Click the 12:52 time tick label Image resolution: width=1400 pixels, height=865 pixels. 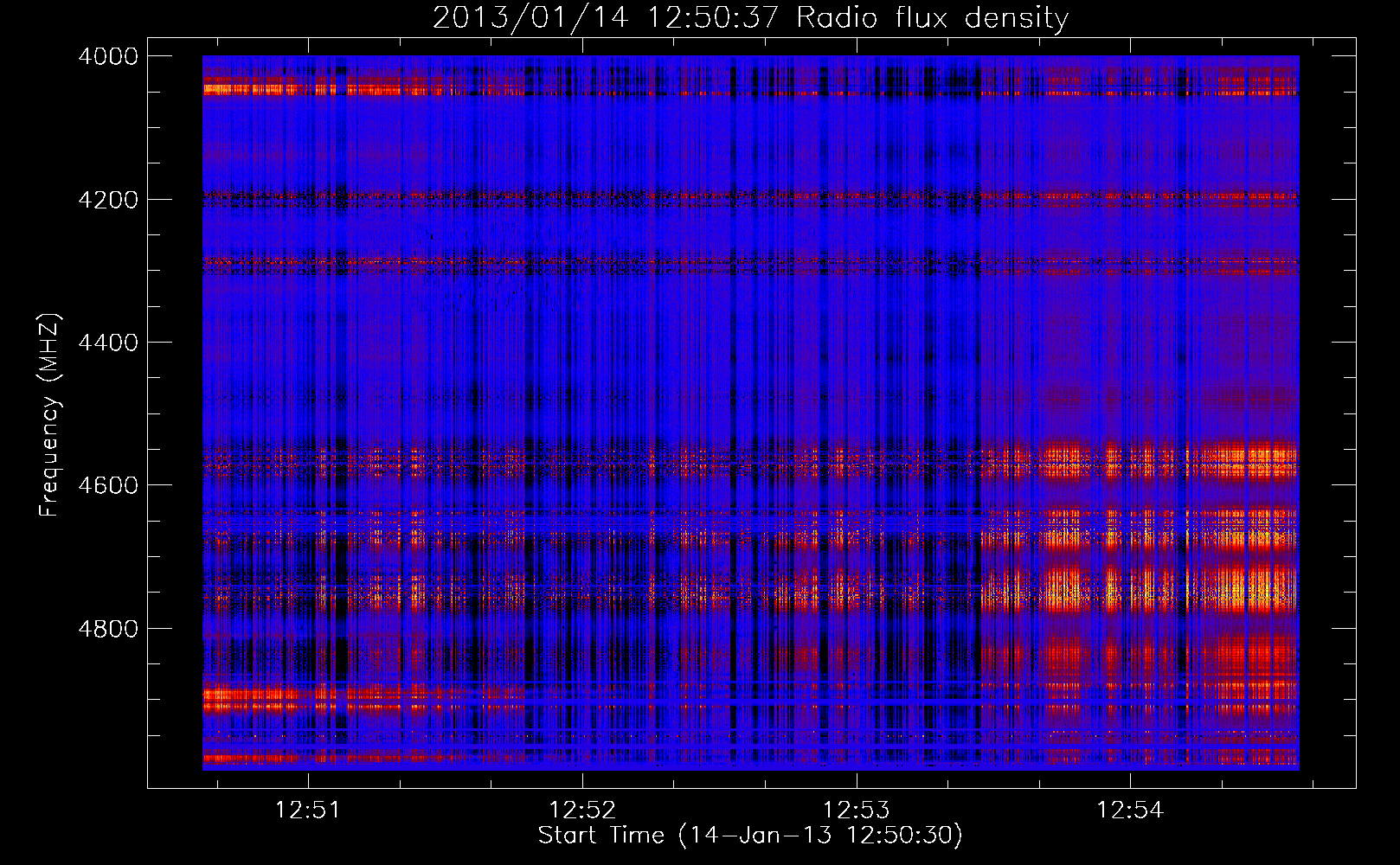(x=582, y=811)
